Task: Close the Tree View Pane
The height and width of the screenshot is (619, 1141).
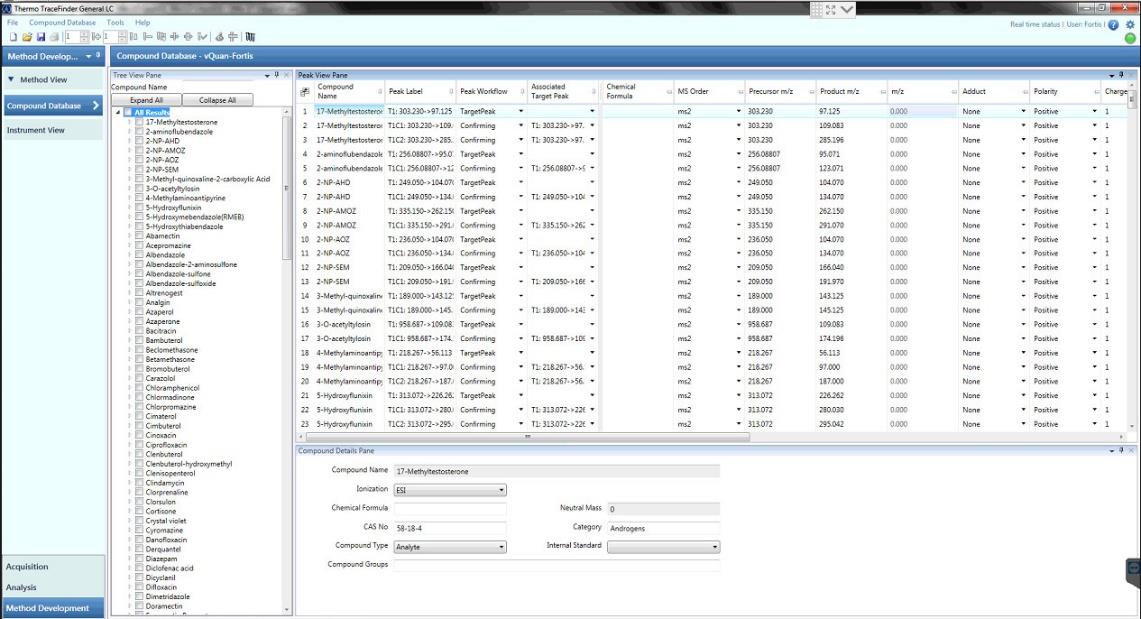Action: (x=286, y=75)
